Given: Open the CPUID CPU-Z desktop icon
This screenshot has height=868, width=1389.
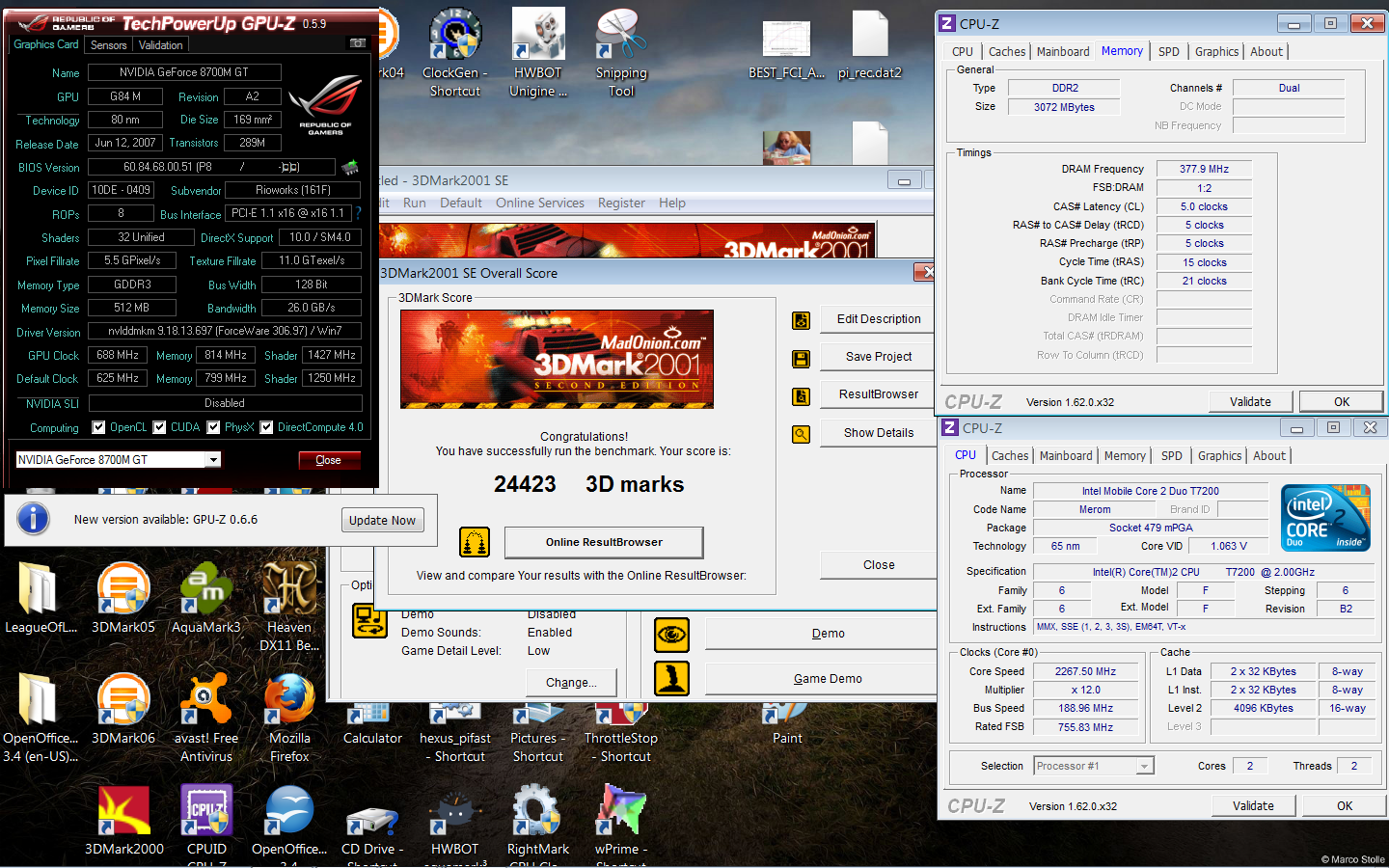Looking at the screenshot, I should tap(205, 811).
